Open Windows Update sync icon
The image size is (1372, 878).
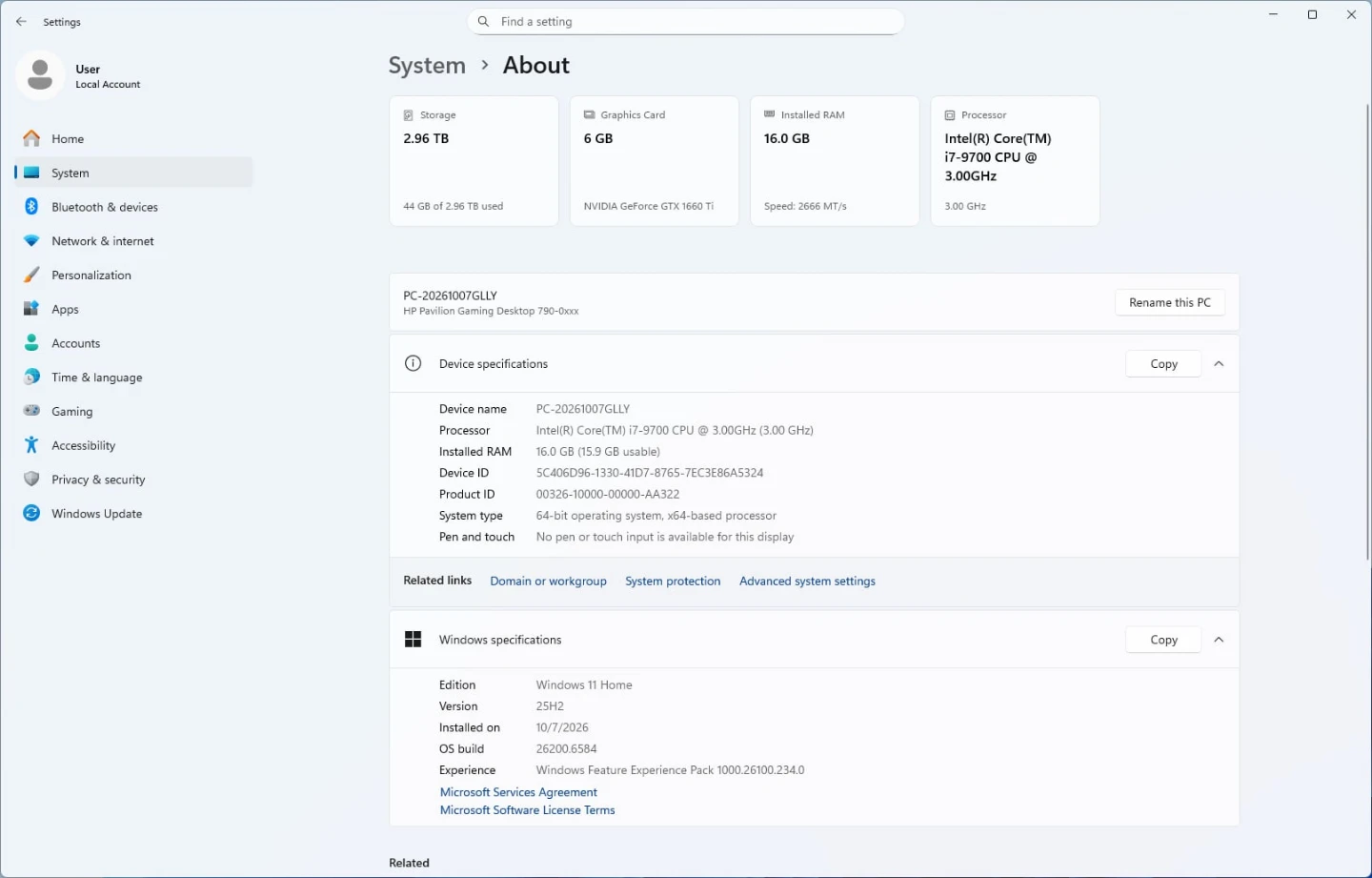(x=31, y=514)
